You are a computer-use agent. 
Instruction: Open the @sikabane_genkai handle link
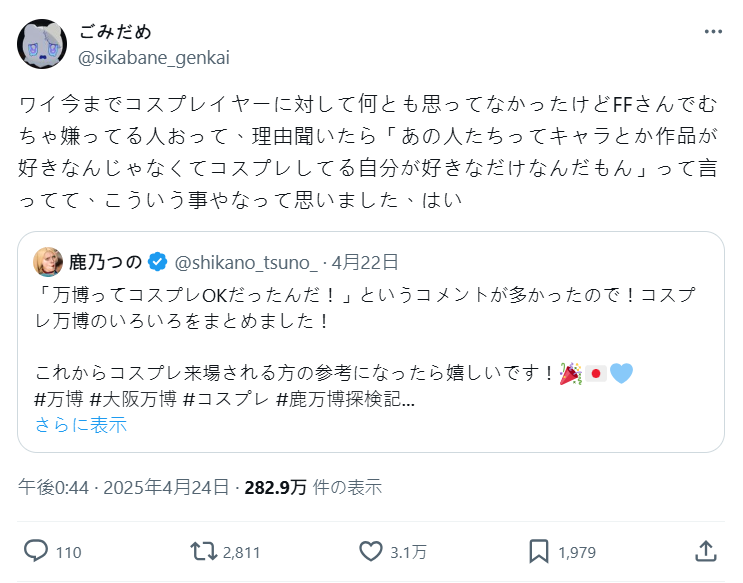point(154,57)
